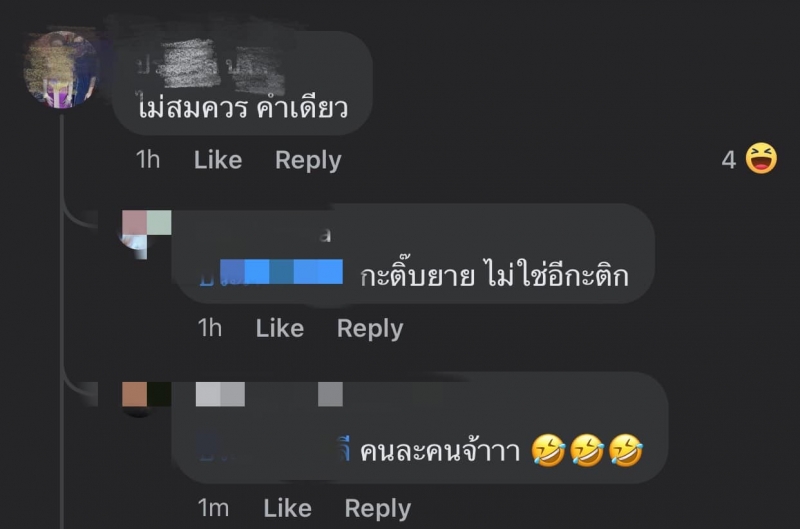The height and width of the screenshot is (529, 800).
Task: Click the 1h timestamp under the top comment
Action: pos(148,160)
